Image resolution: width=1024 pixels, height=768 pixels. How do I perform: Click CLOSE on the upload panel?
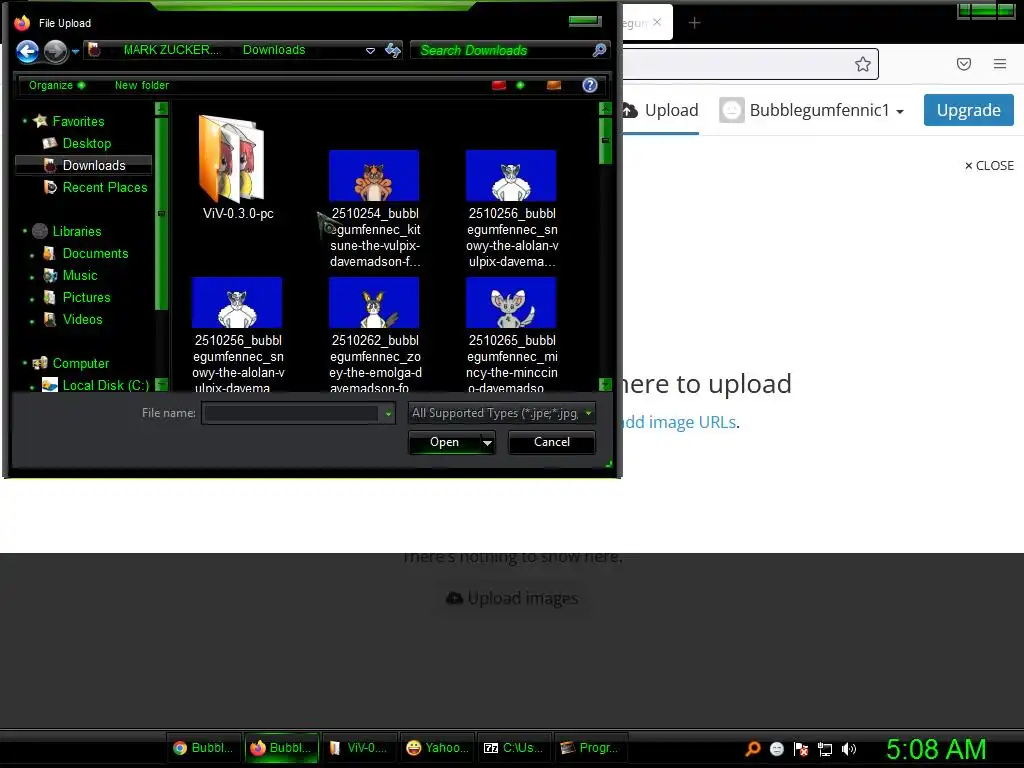pyautogui.click(x=989, y=166)
